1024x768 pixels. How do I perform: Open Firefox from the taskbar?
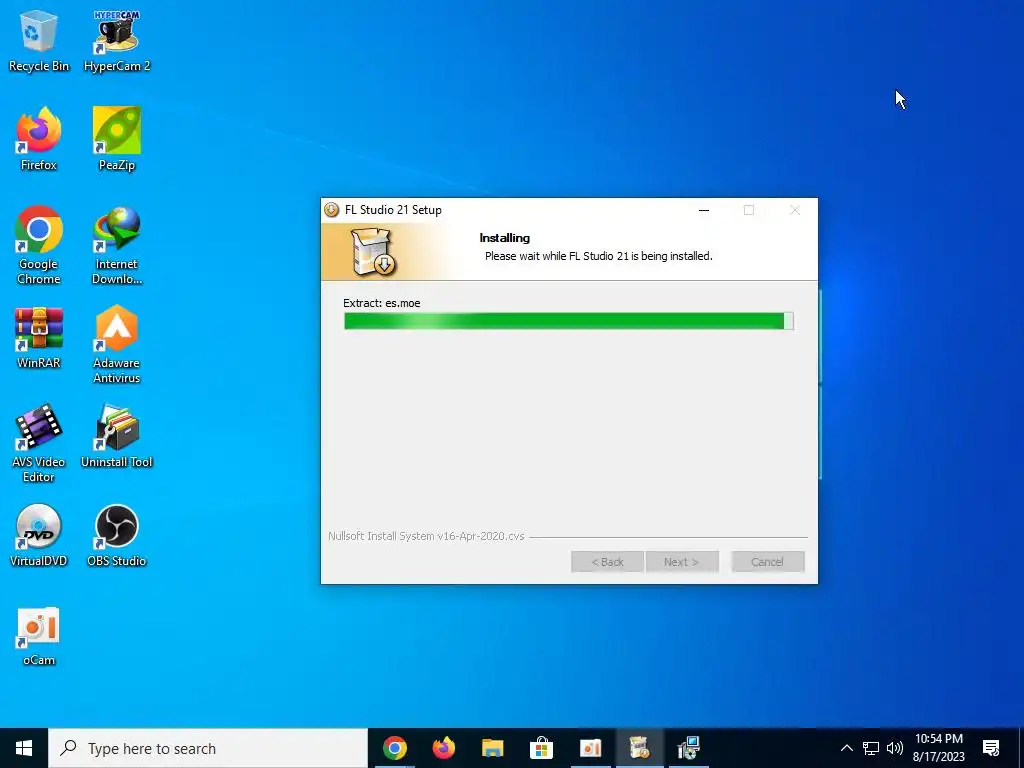tap(443, 748)
